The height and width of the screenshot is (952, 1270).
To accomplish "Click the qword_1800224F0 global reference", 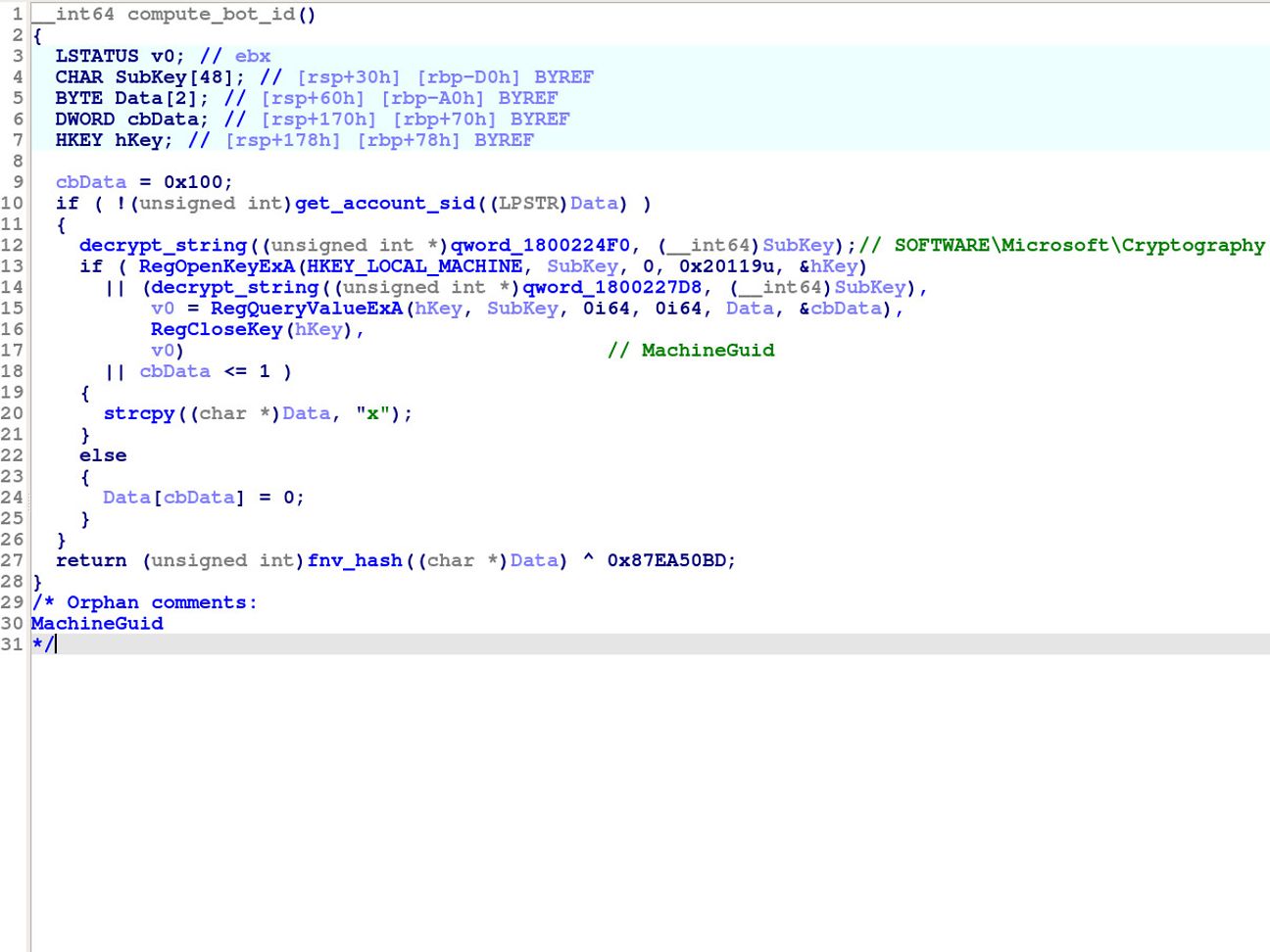I will (540, 246).
